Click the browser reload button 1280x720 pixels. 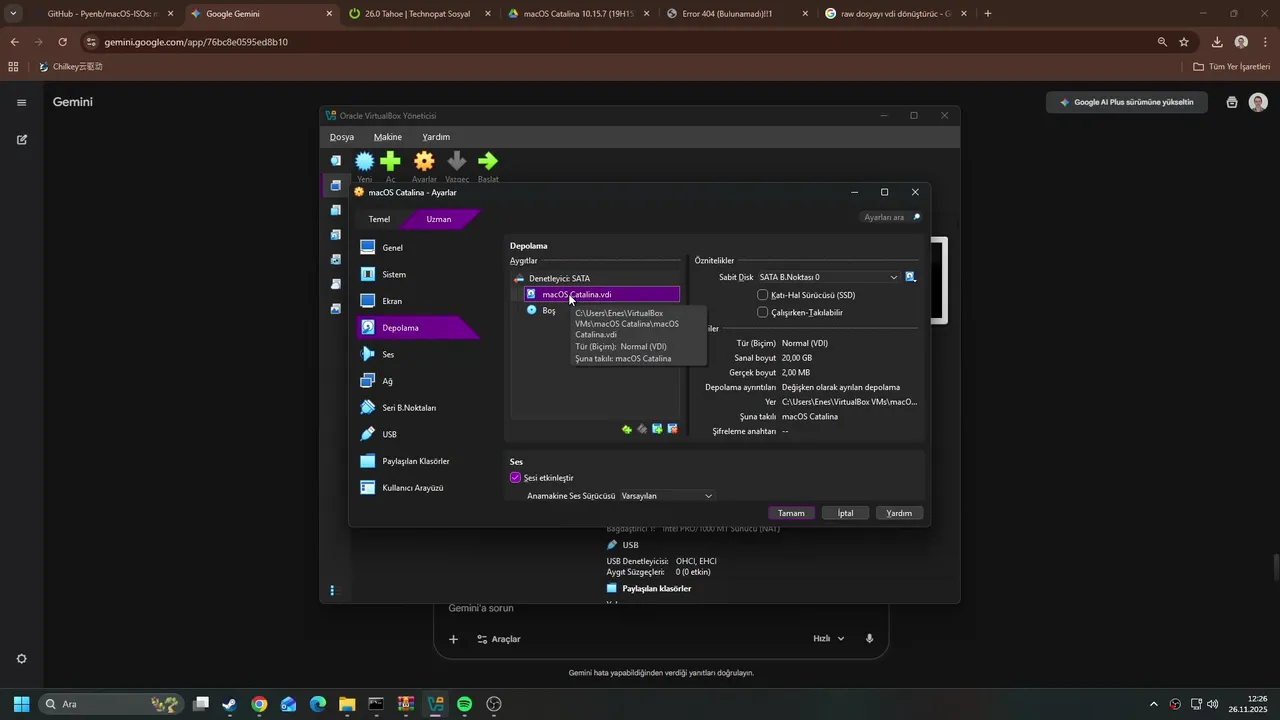coord(62,42)
